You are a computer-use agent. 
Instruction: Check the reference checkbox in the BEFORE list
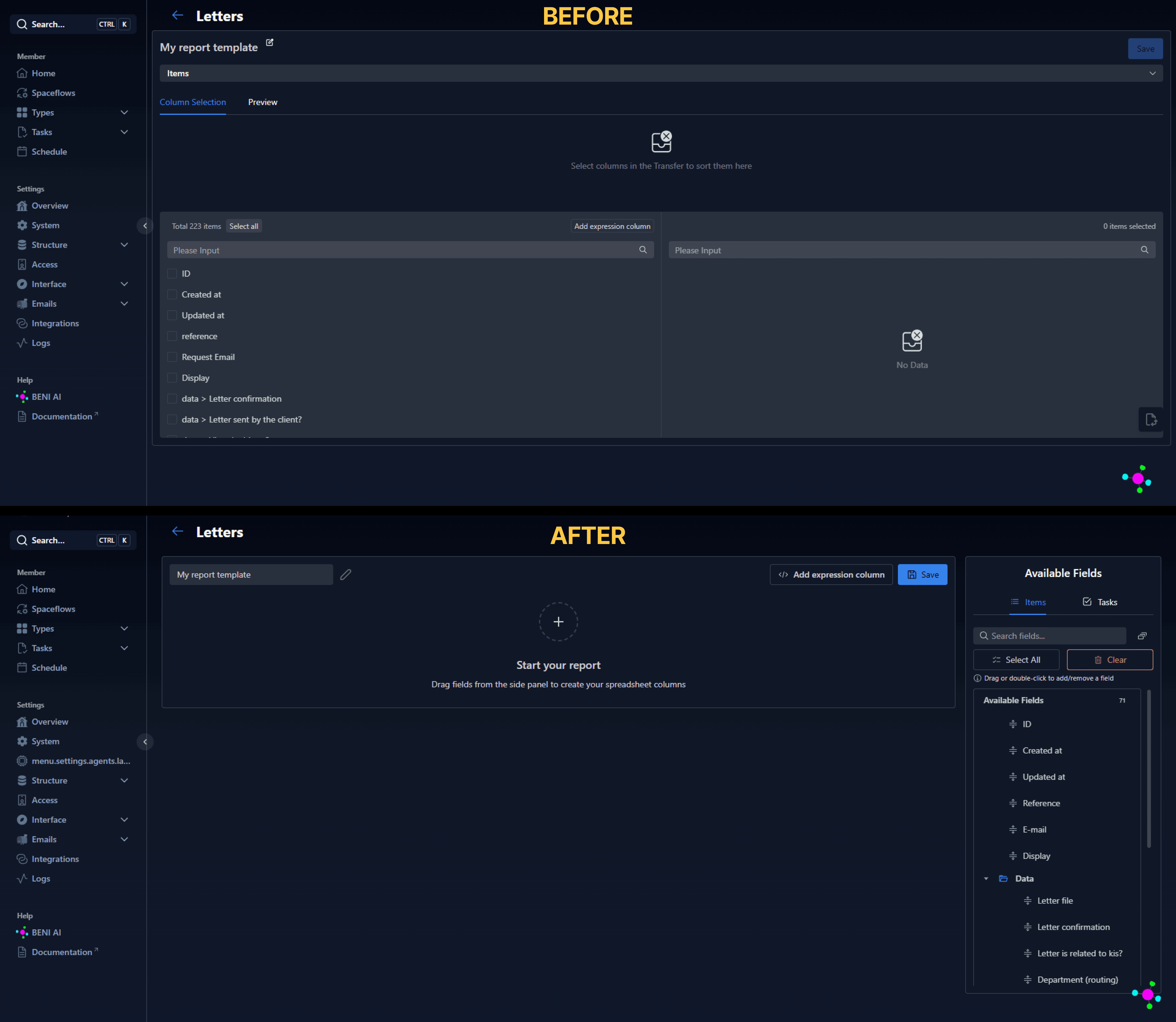tap(172, 336)
